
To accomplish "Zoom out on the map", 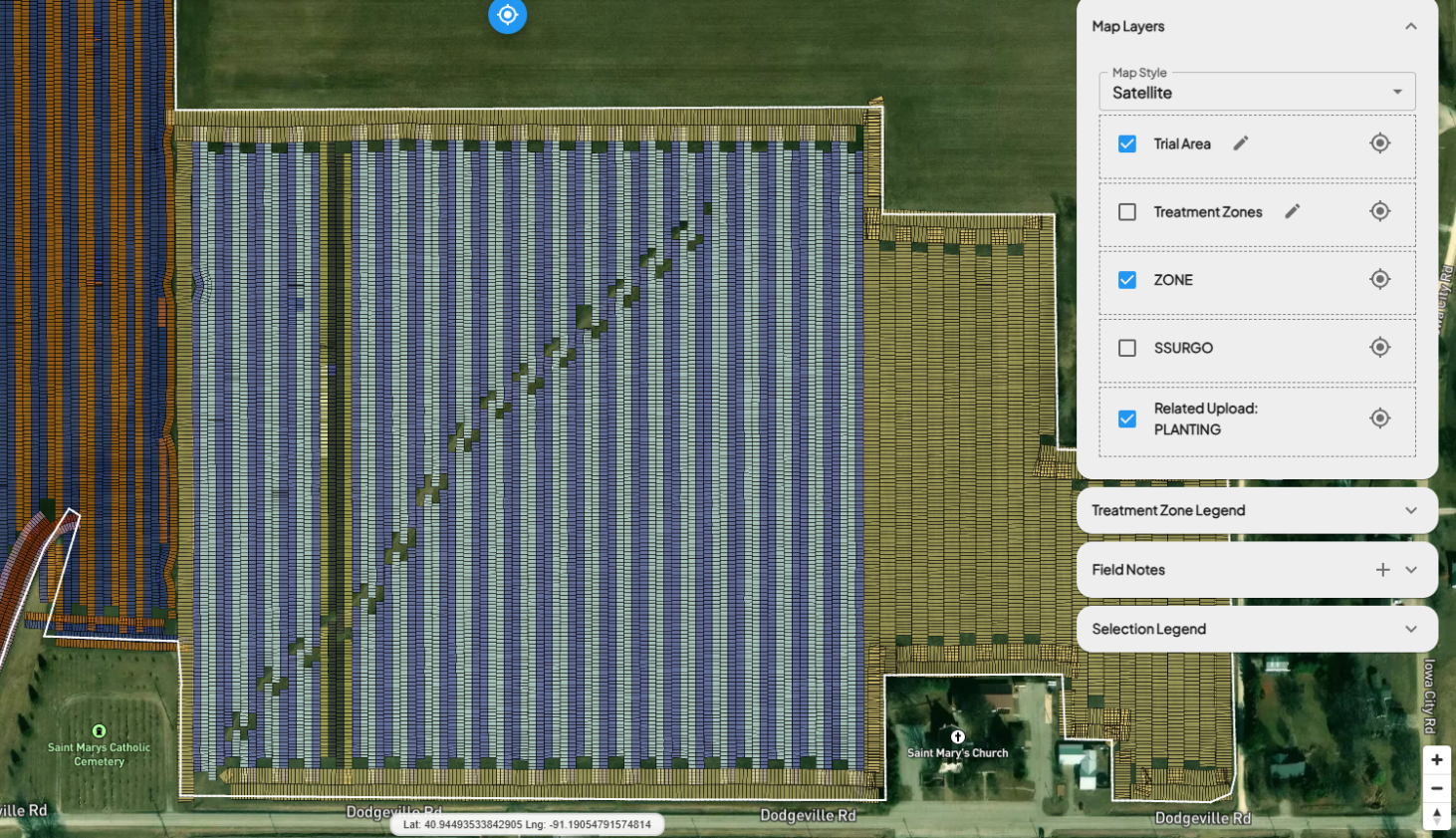I will click(1436, 788).
